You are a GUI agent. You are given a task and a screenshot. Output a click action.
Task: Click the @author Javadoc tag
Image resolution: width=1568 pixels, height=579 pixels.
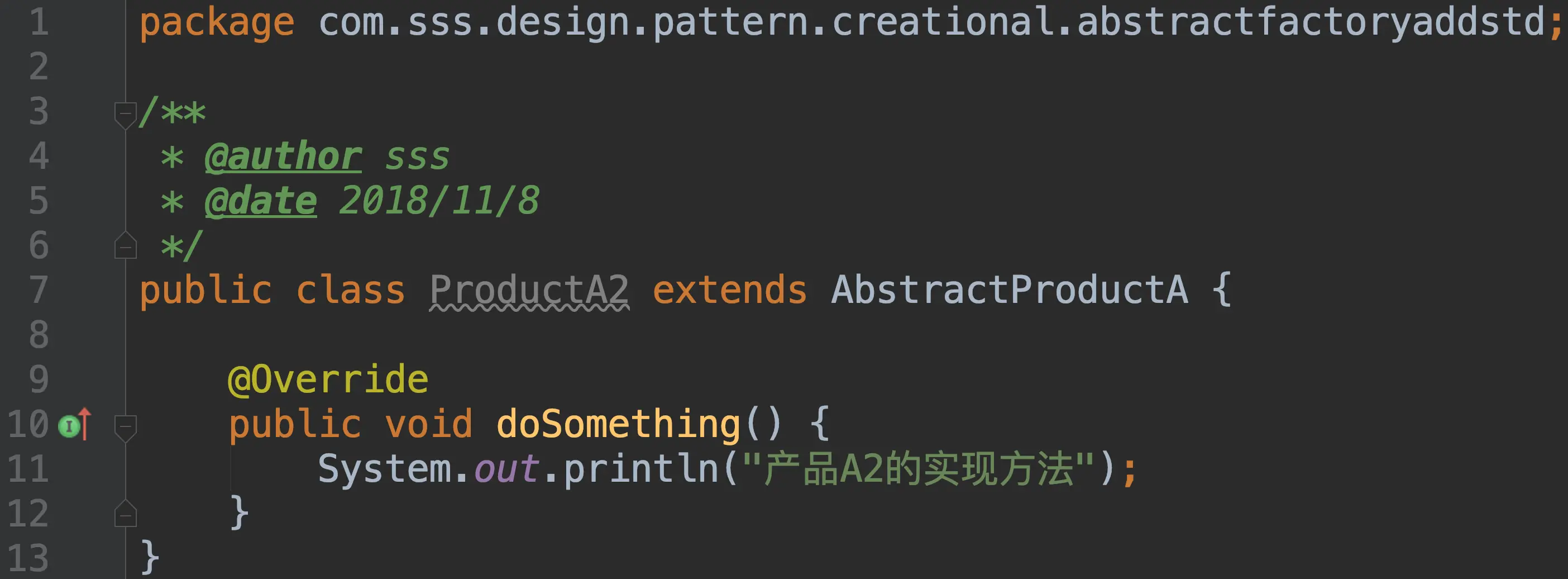(x=284, y=156)
